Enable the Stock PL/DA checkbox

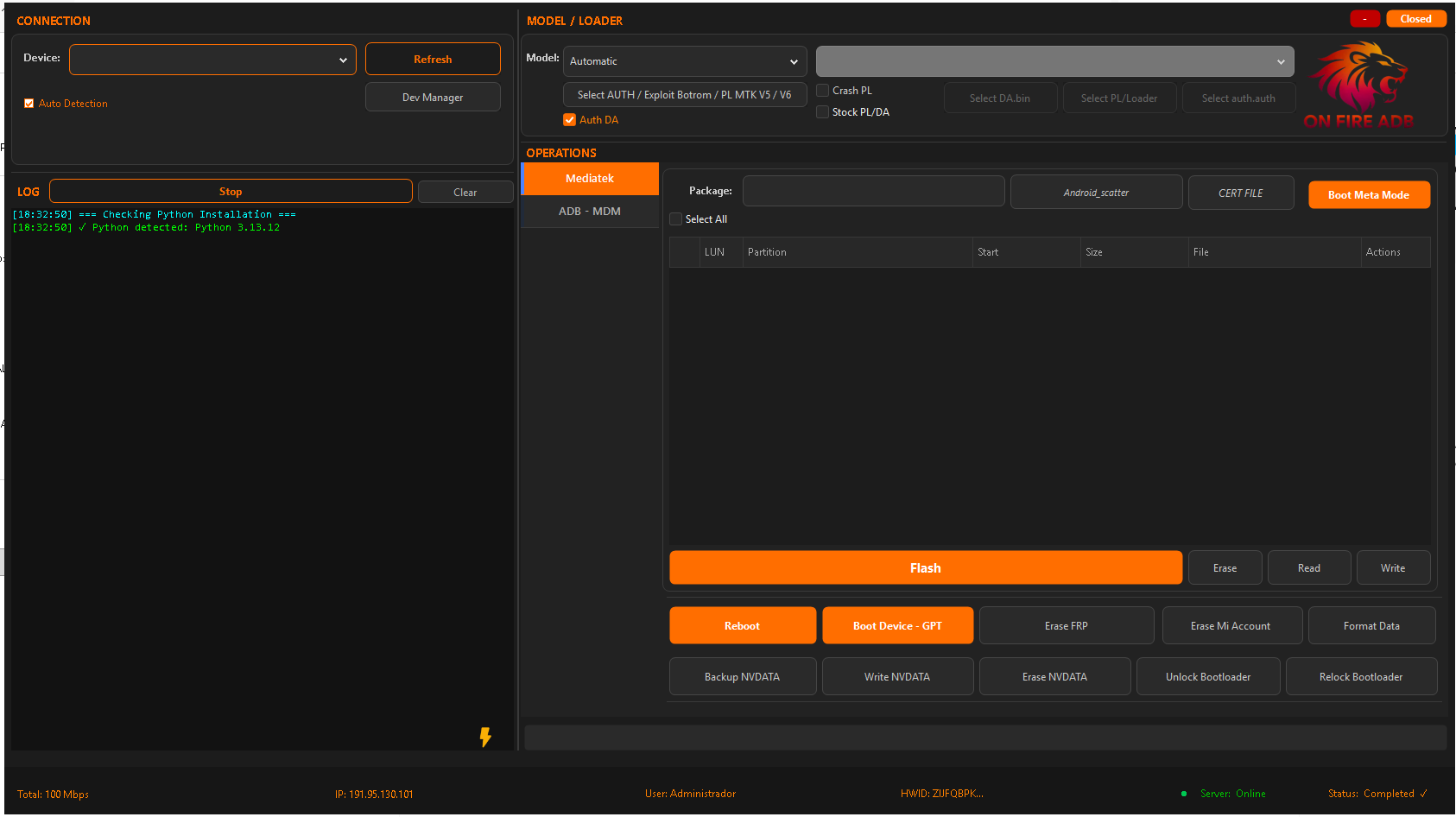point(823,112)
